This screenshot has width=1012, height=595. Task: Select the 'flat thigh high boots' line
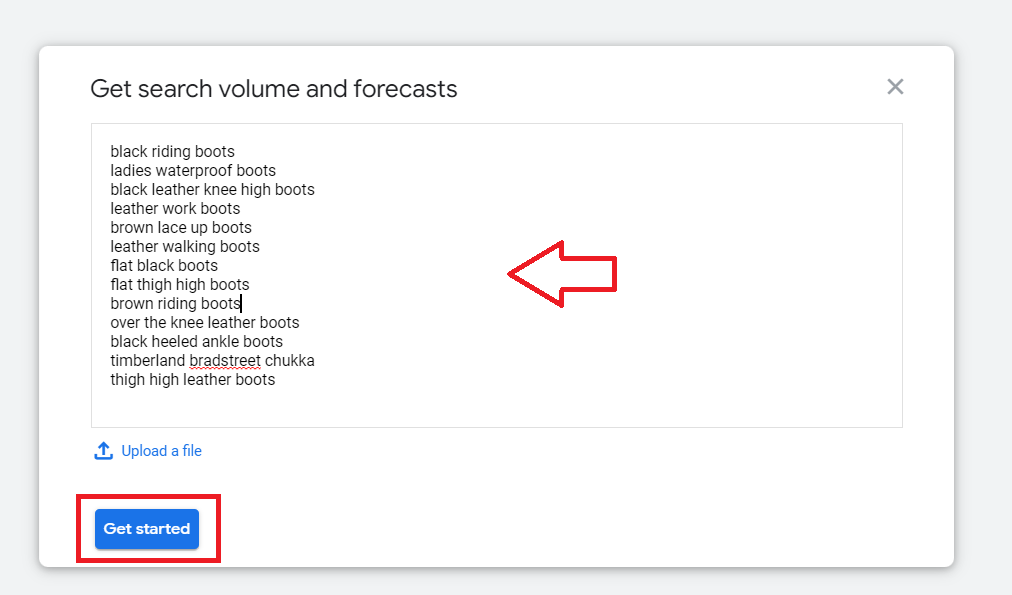pyautogui.click(x=179, y=285)
